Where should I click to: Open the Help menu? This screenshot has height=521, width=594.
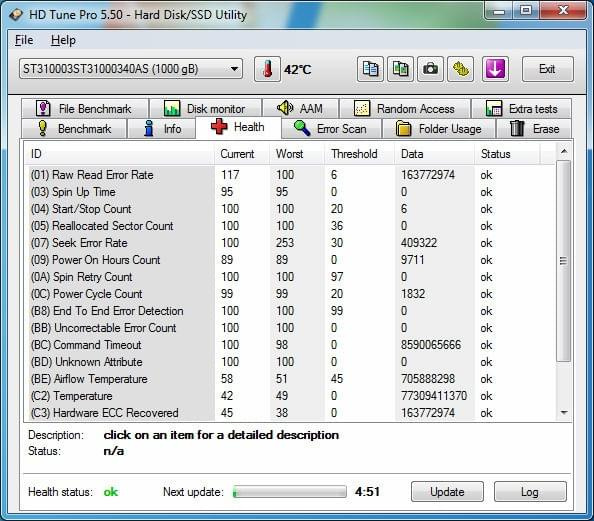pos(63,40)
